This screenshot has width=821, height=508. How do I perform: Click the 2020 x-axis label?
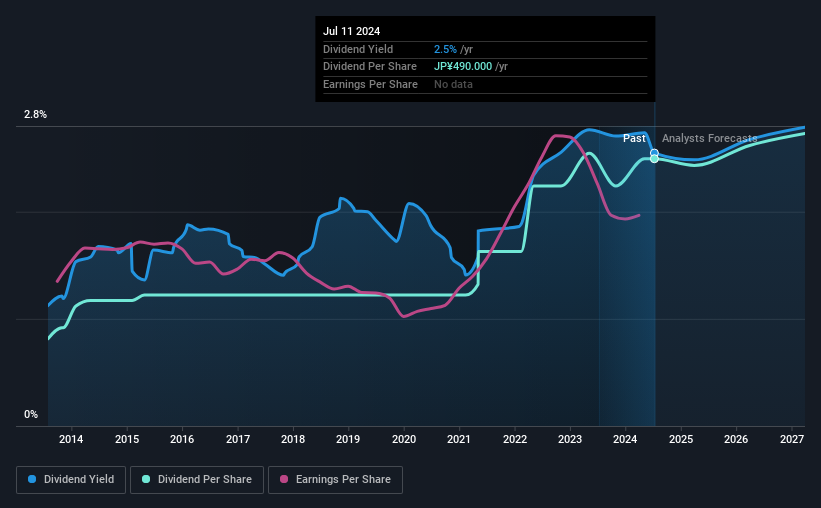pos(404,439)
